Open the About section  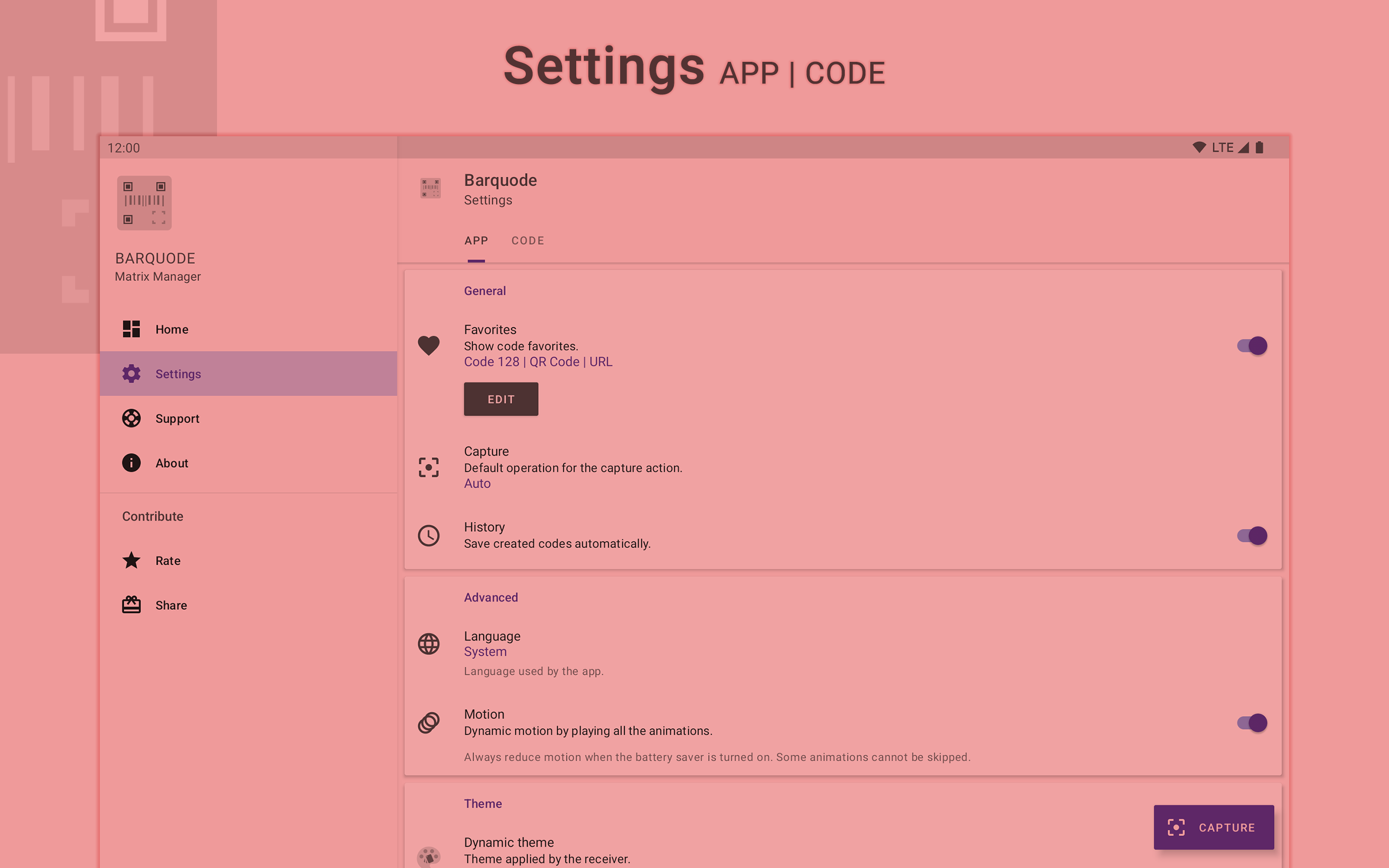coord(171,463)
